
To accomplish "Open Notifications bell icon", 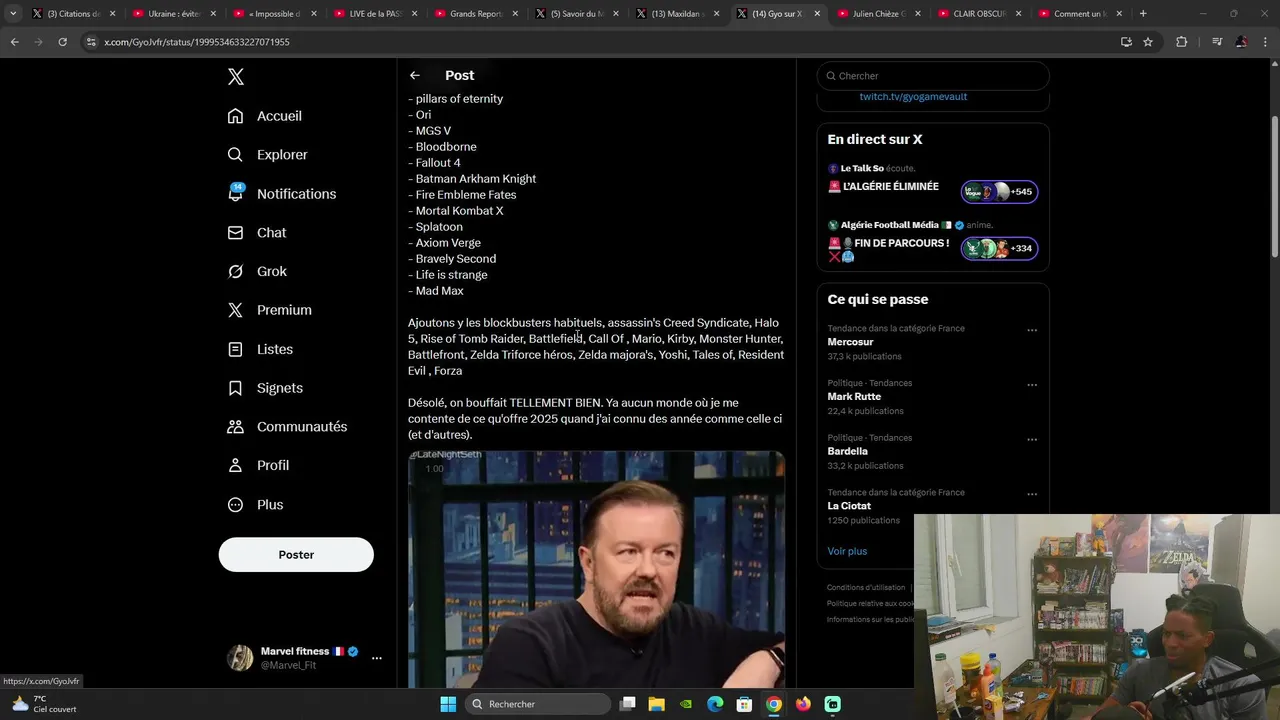I will (x=235, y=194).
